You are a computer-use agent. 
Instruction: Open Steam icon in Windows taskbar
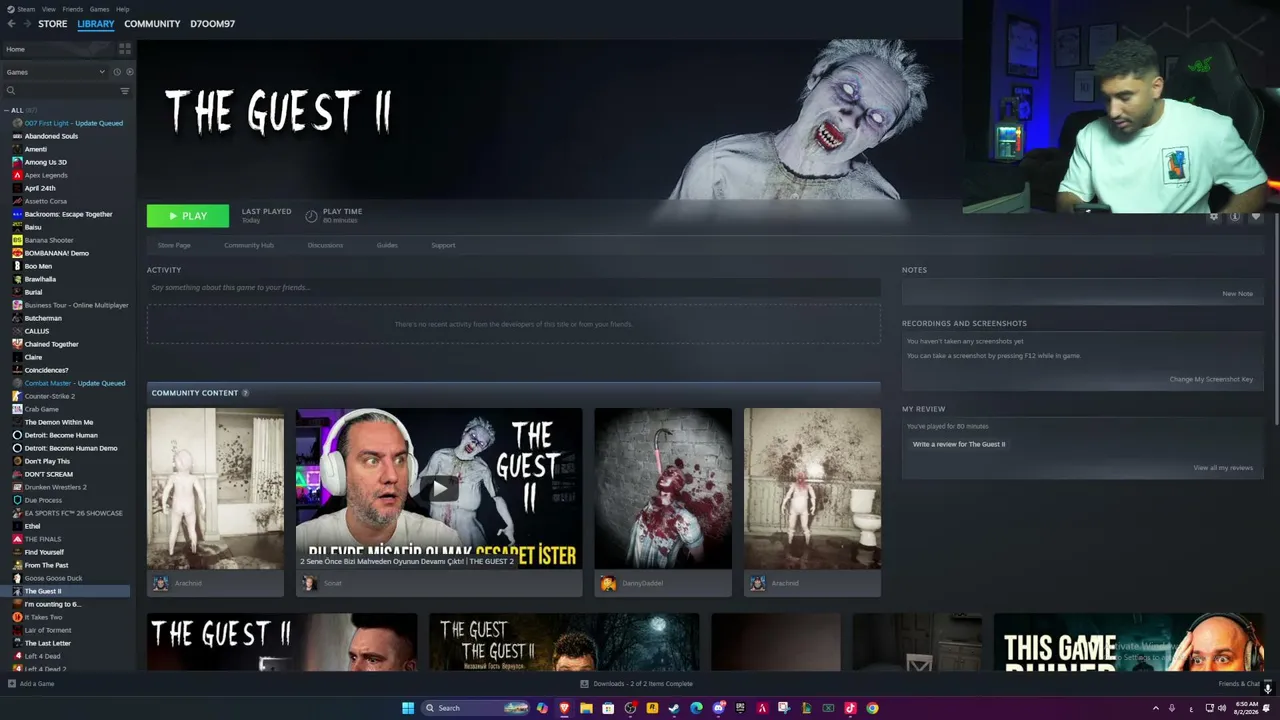pyautogui.click(x=674, y=708)
